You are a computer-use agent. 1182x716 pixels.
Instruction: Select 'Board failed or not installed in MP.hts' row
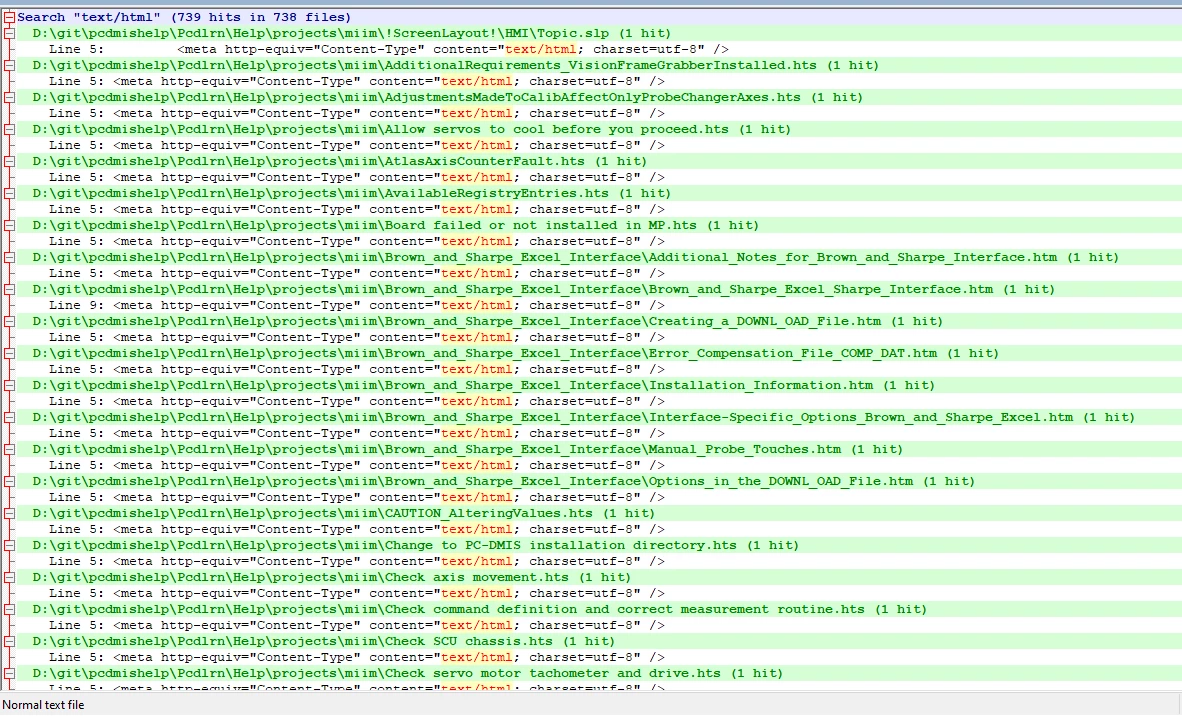[x=396, y=225]
